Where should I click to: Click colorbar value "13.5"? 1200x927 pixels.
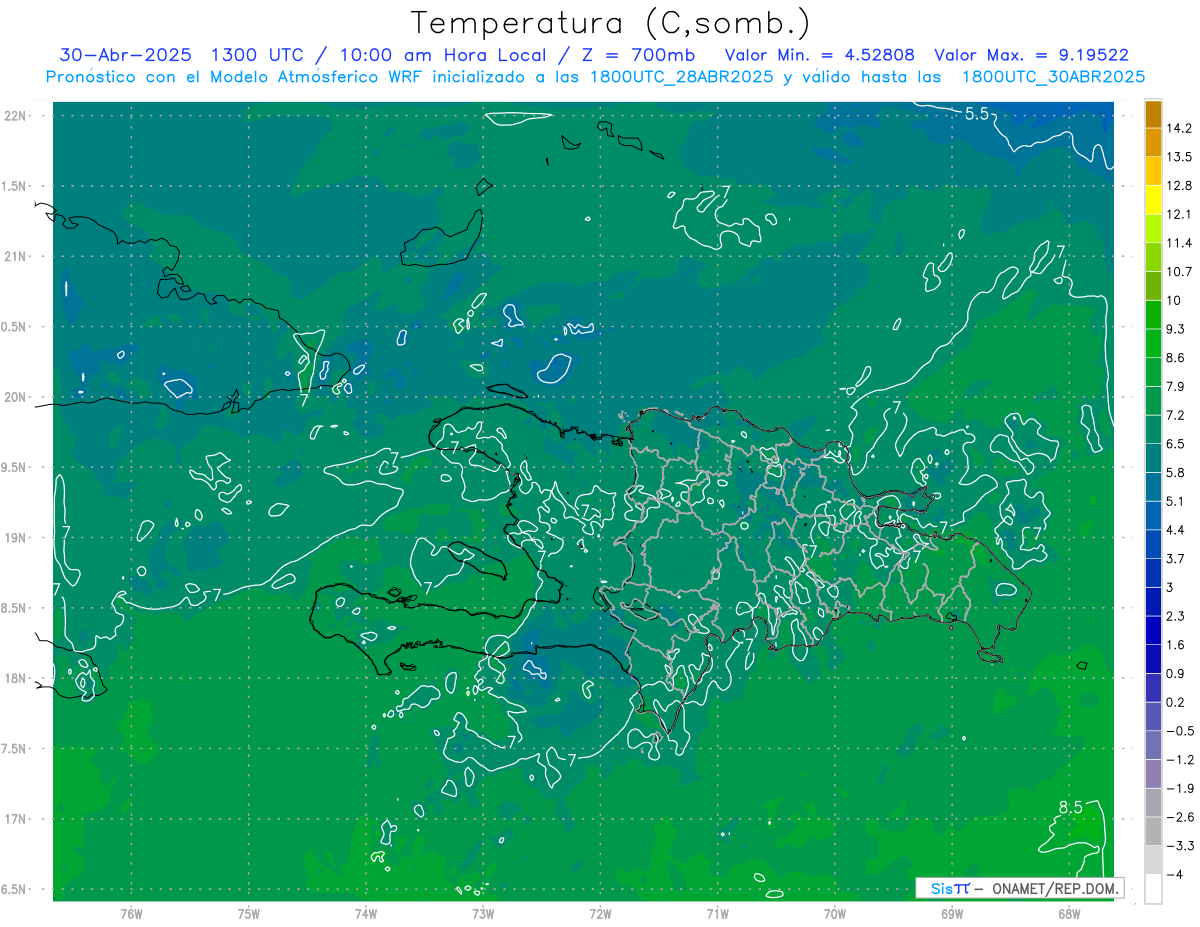point(1180,157)
